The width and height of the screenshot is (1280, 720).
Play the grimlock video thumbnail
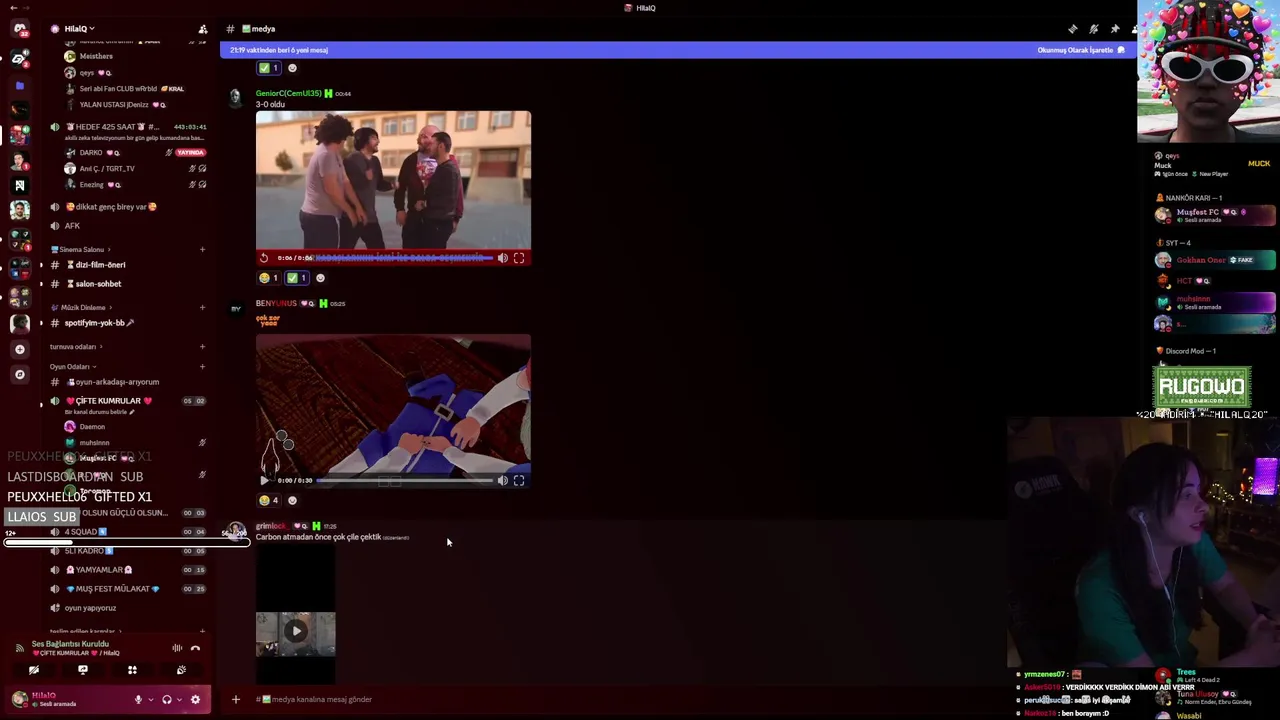click(295, 631)
